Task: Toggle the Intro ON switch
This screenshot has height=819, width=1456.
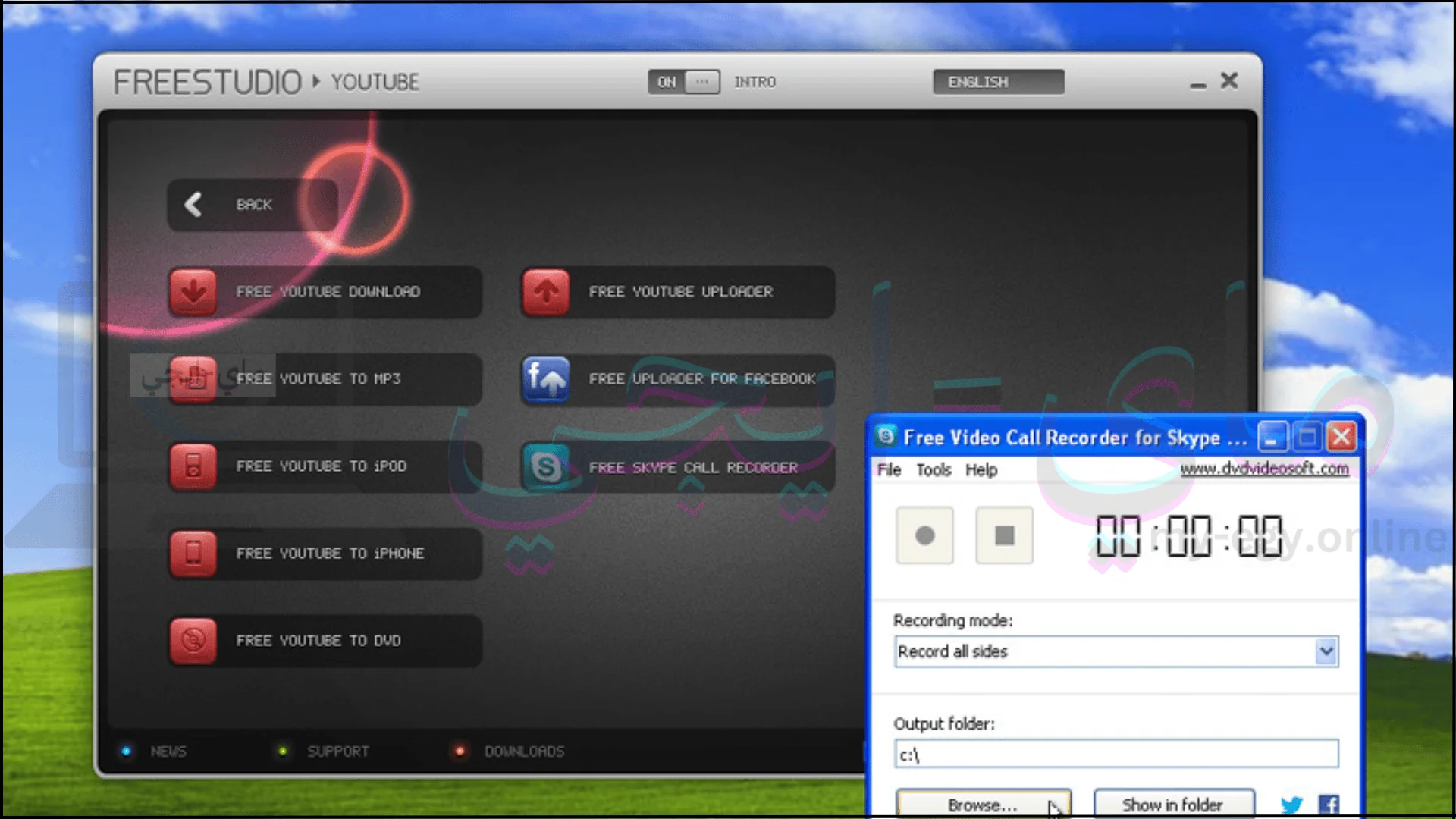Action: point(684,82)
